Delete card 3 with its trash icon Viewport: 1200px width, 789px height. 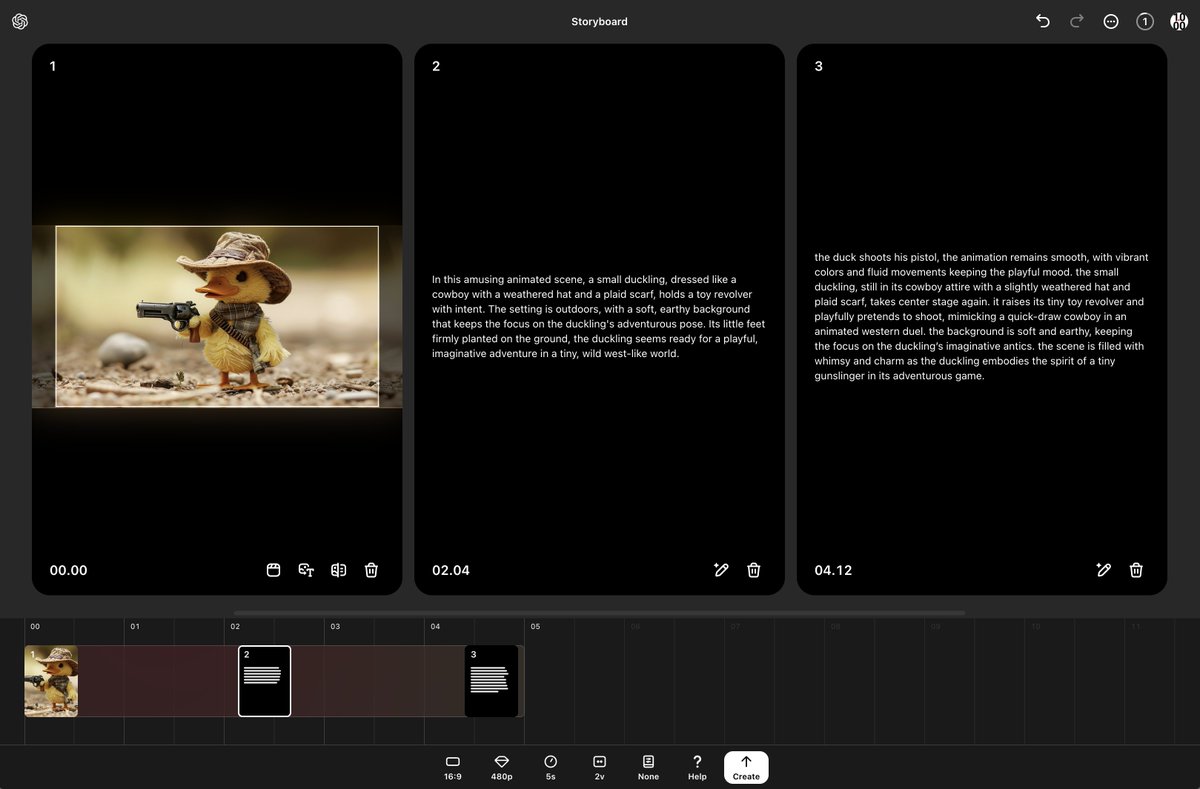tap(1136, 570)
